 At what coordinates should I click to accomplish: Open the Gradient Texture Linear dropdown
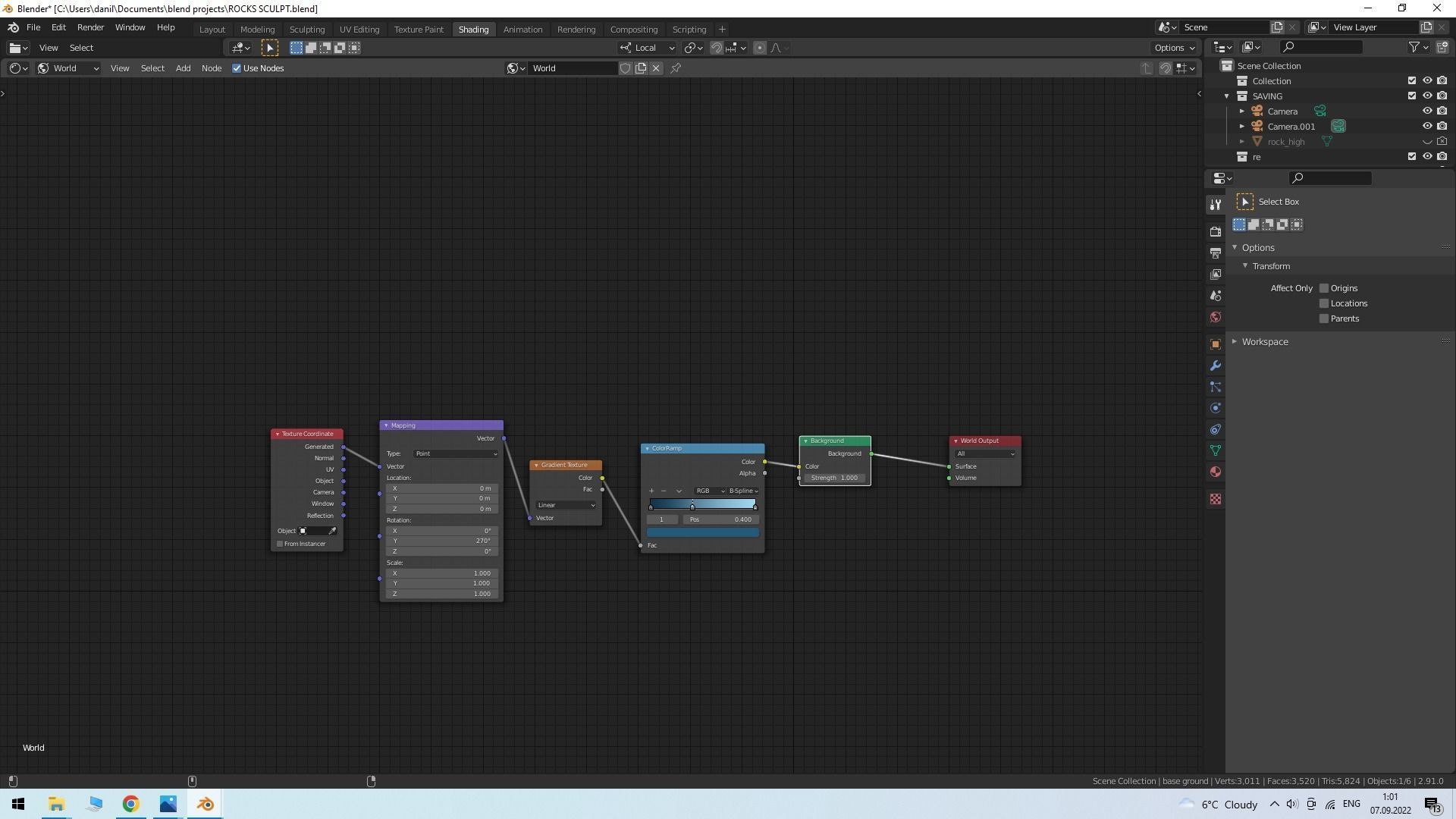coord(566,505)
